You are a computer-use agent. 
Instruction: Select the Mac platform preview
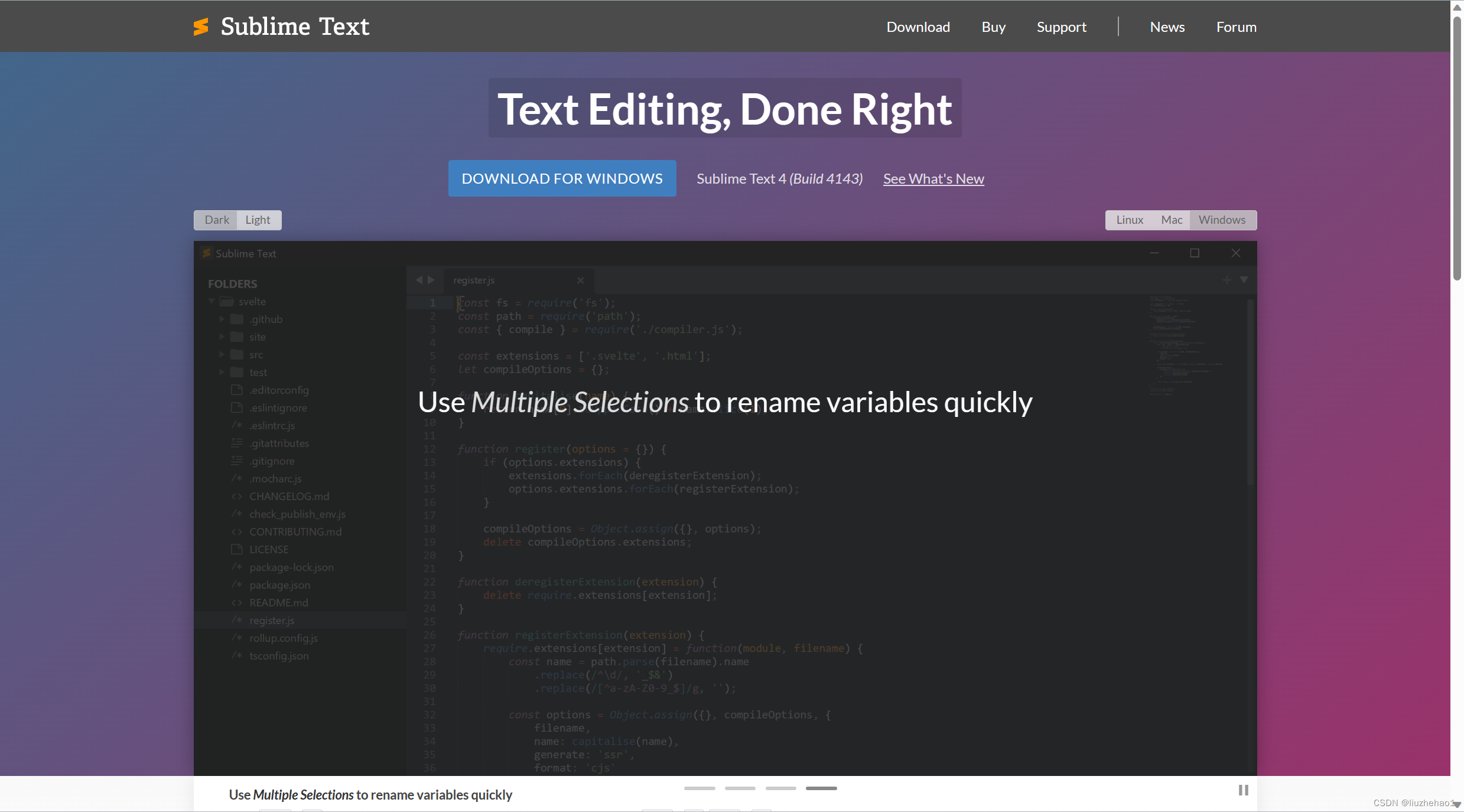1171,220
